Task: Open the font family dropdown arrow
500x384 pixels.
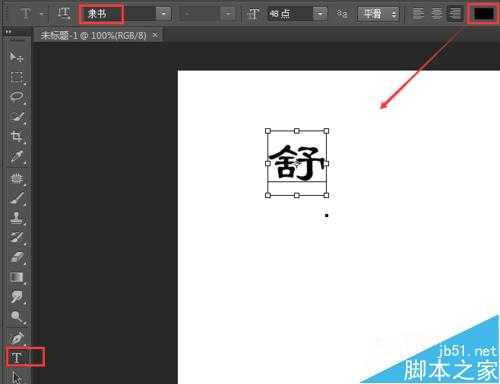Action: click(x=163, y=14)
